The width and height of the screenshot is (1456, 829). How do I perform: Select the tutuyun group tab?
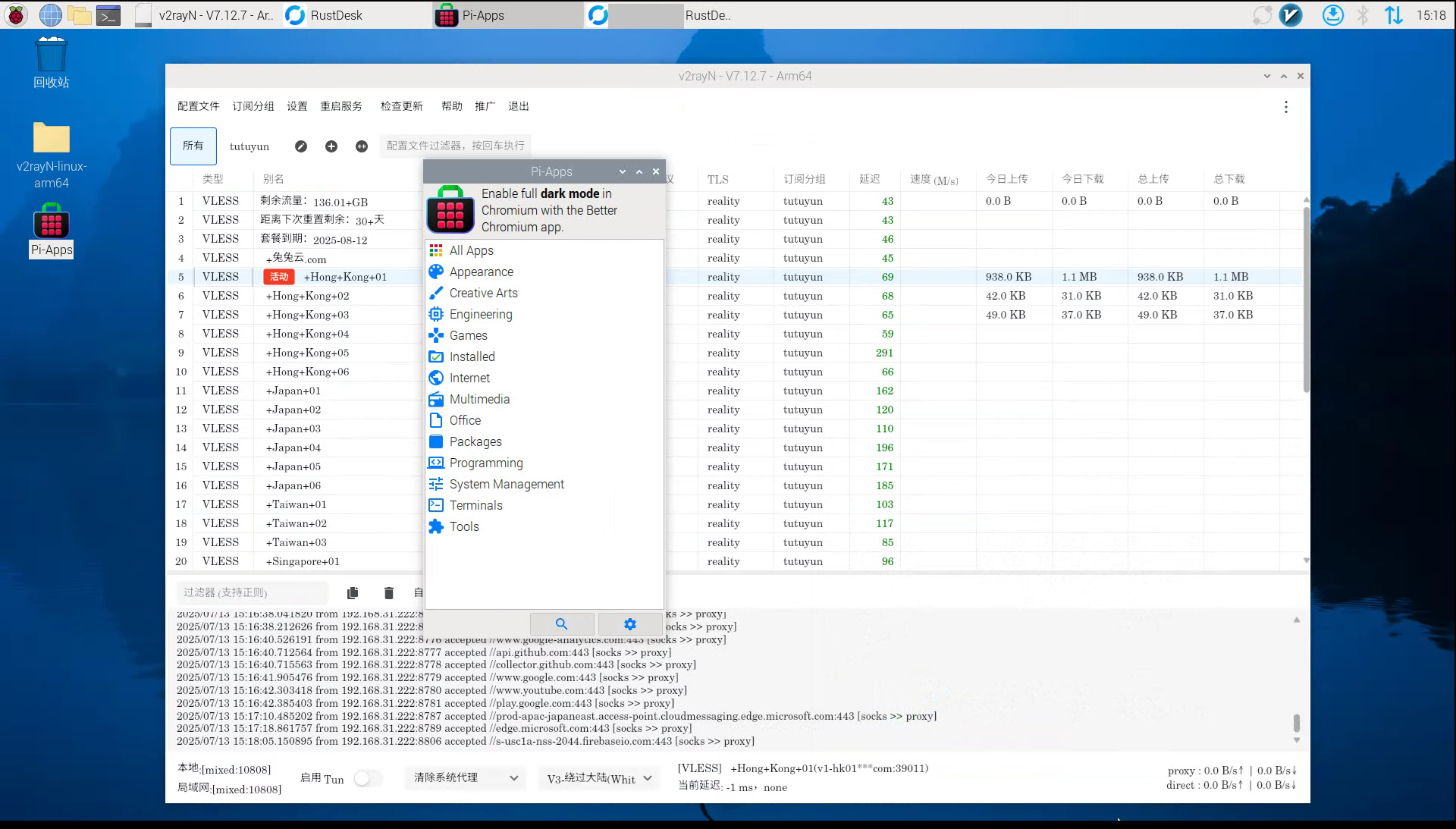click(x=249, y=146)
